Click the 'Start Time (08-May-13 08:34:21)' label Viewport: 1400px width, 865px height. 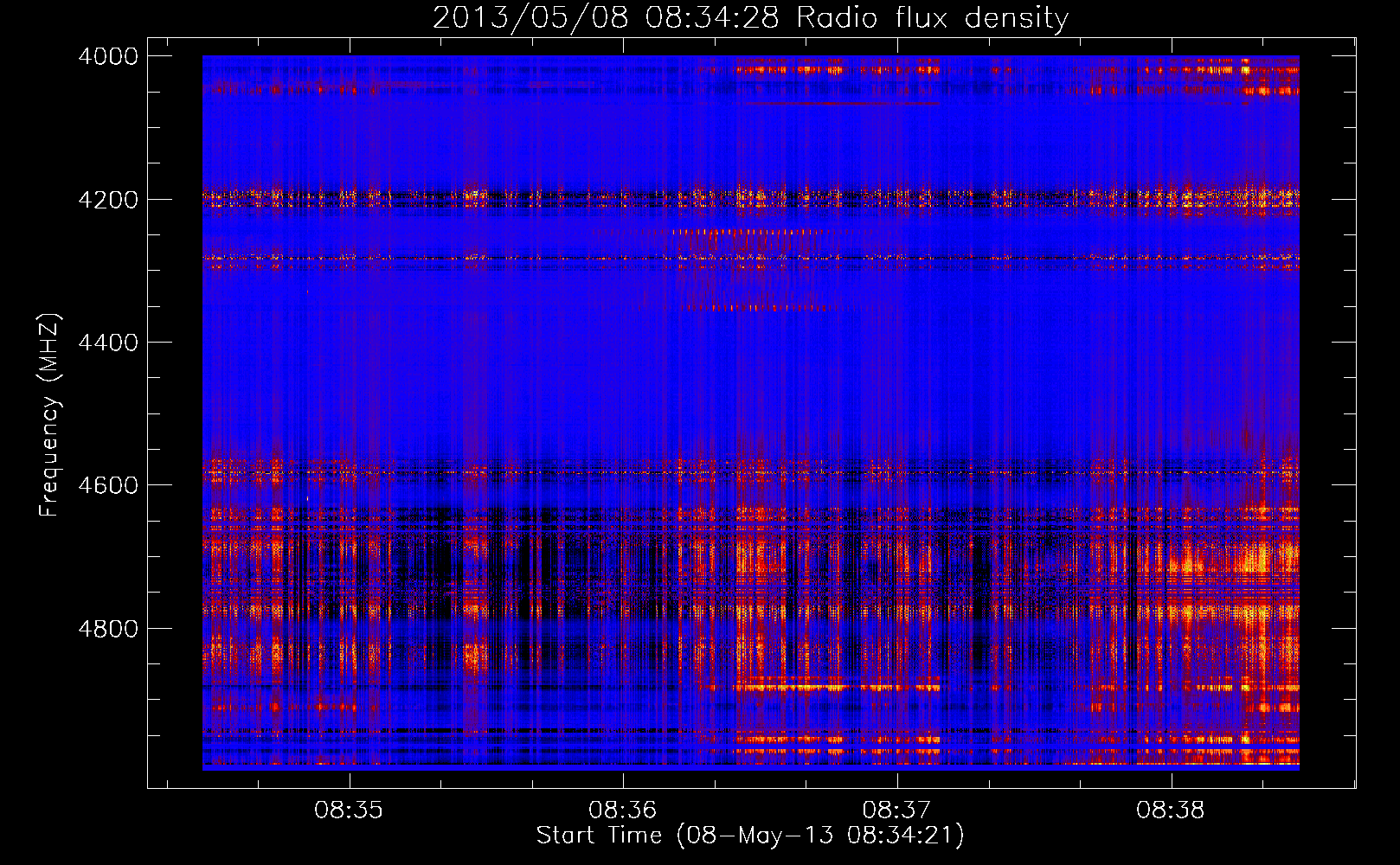pyautogui.click(x=750, y=836)
